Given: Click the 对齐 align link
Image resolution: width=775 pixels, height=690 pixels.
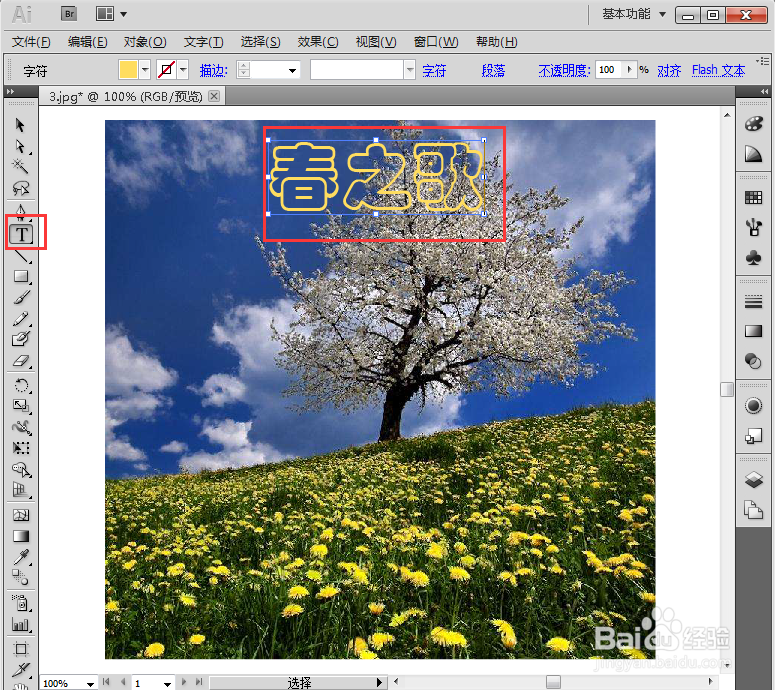Looking at the screenshot, I should pyautogui.click(x=669, y=71).
